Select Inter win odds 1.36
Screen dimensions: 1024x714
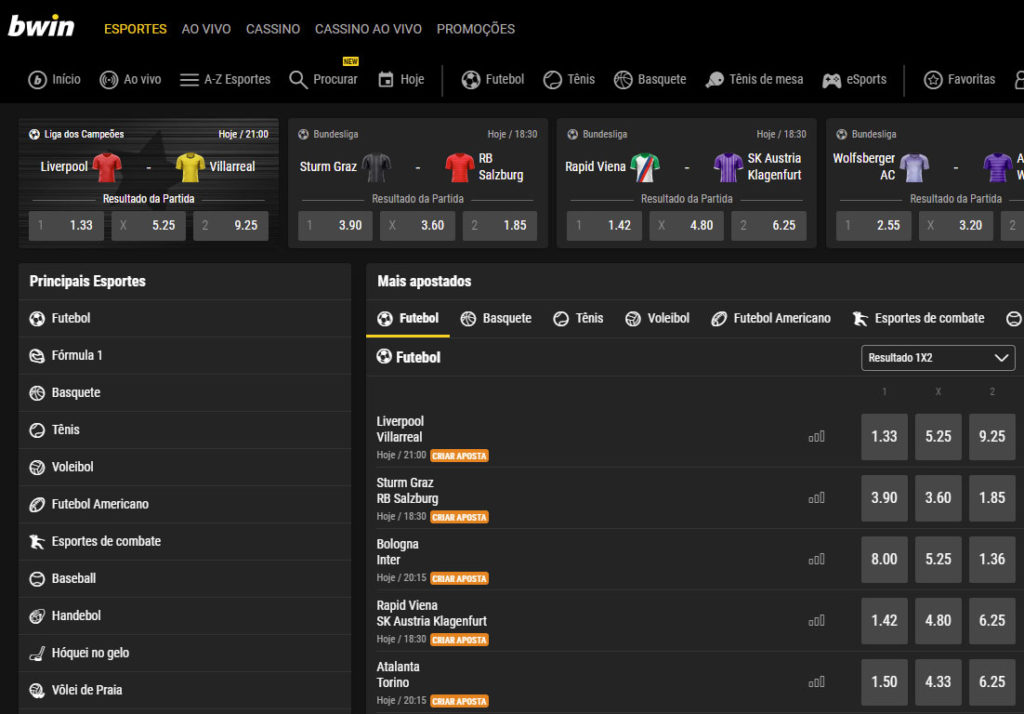[x=992, y=559]
